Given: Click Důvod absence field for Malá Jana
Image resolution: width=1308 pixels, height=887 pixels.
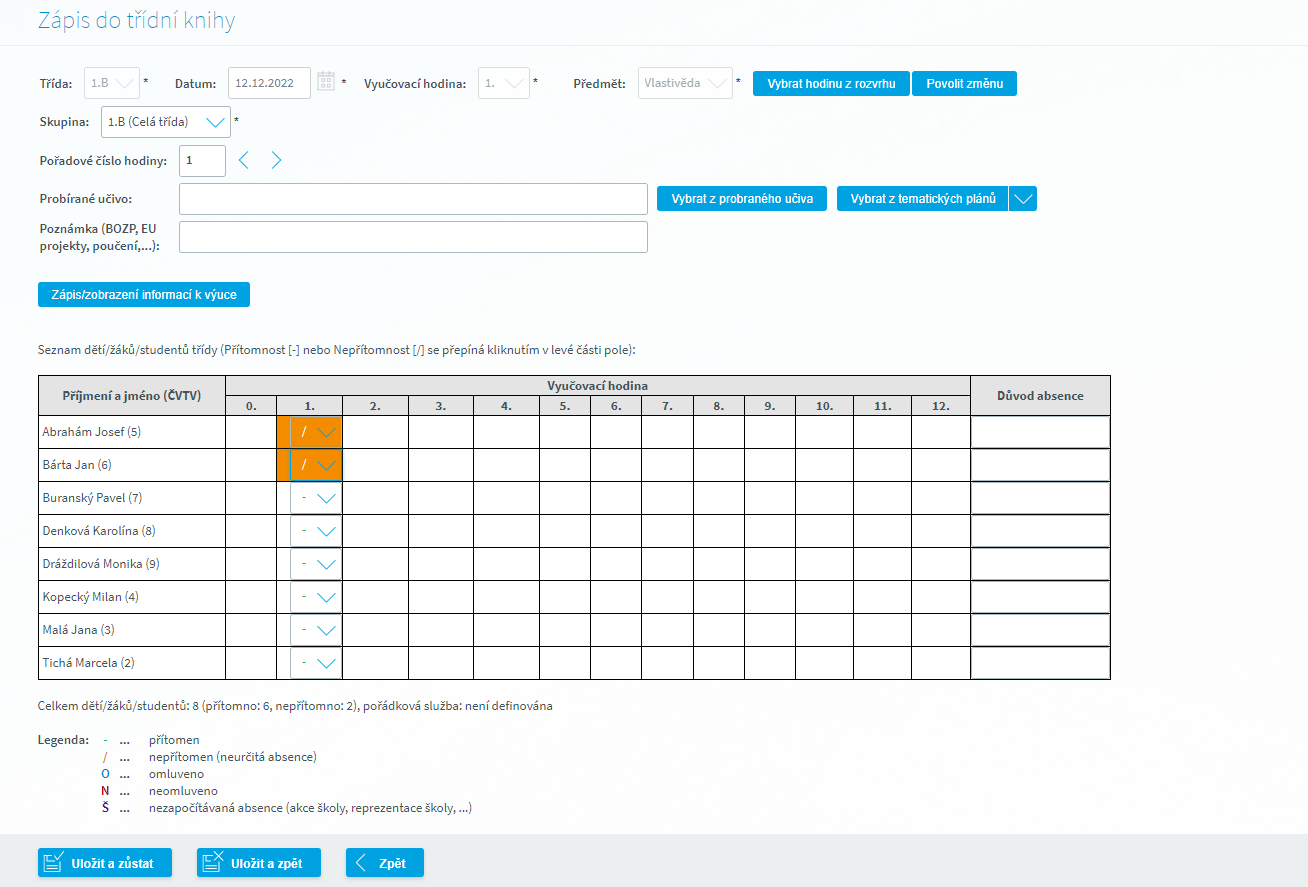Looking at the screenshot, I should point(1040,630).
